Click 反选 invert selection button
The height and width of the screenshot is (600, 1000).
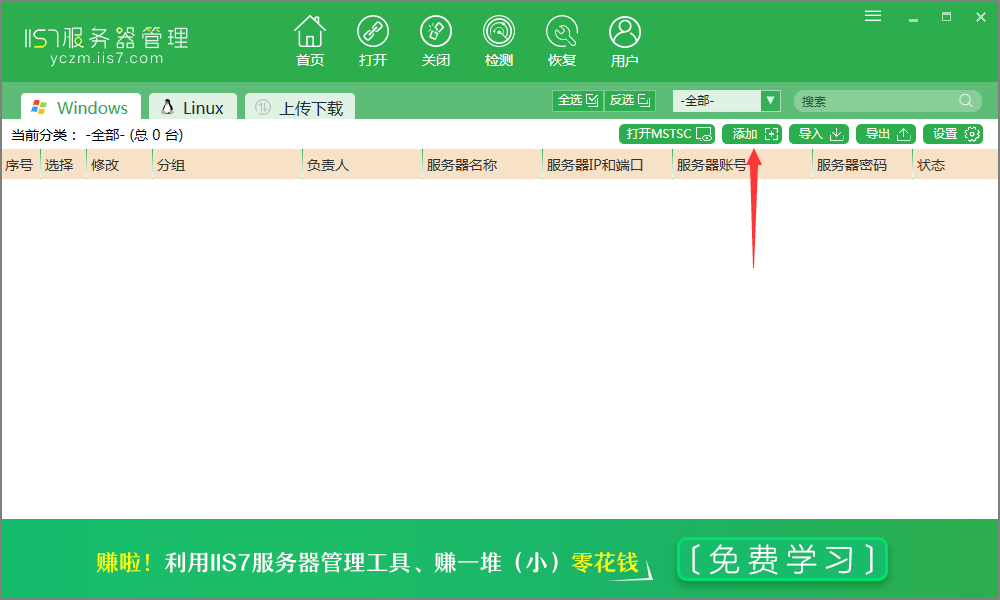pos(629,100)
